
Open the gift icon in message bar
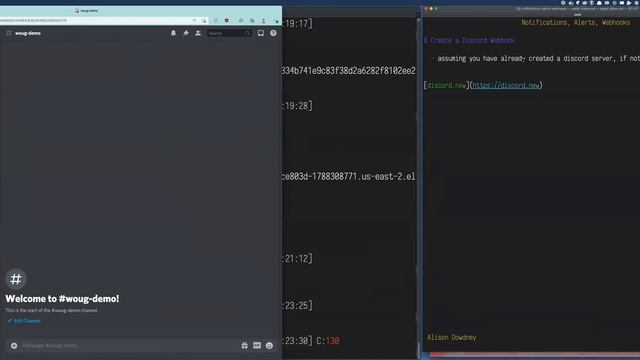[244, 346]
